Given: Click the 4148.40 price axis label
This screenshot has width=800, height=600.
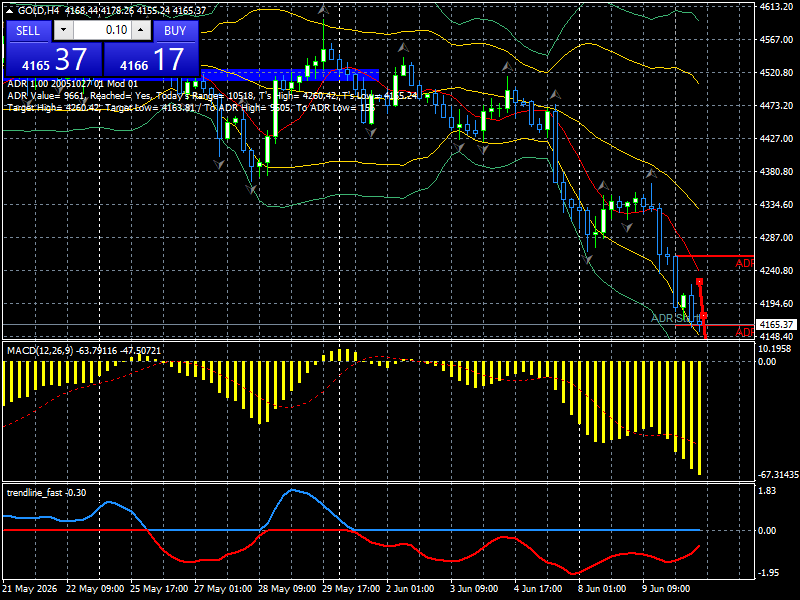Looking at the screenshot, I should (x=776, y=336).
